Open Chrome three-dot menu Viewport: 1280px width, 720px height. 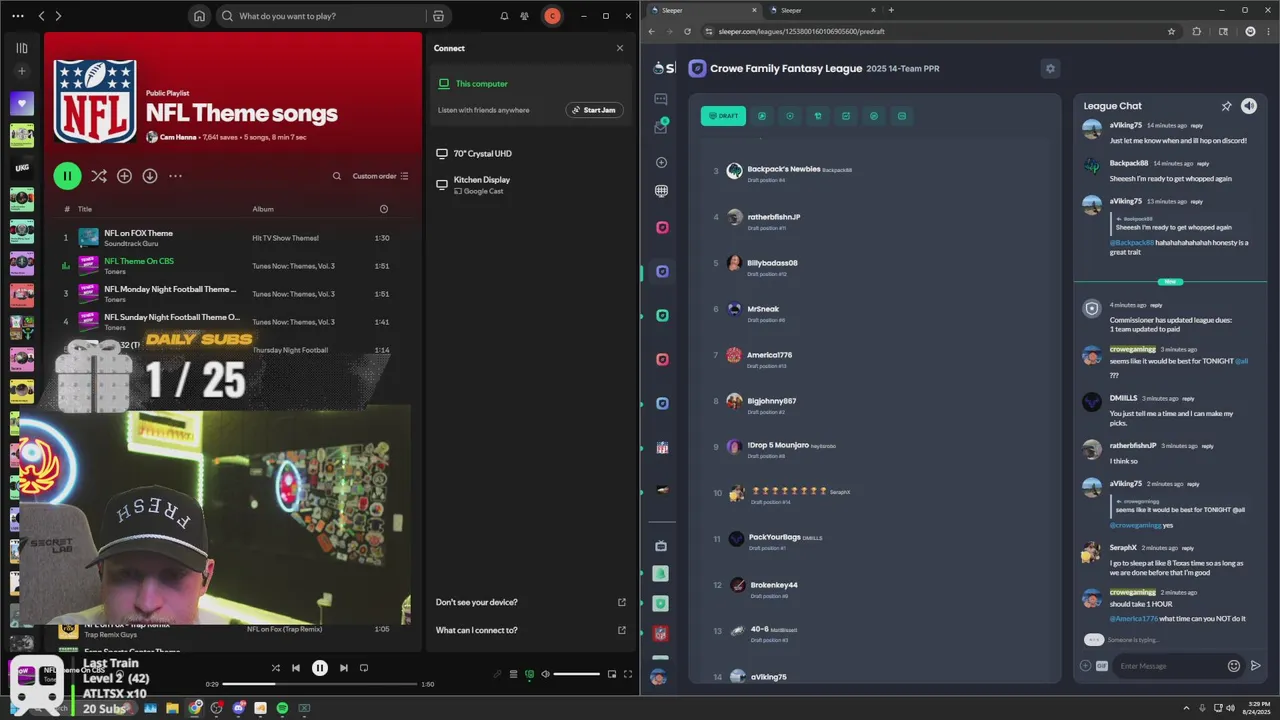tap(1268, 31)
